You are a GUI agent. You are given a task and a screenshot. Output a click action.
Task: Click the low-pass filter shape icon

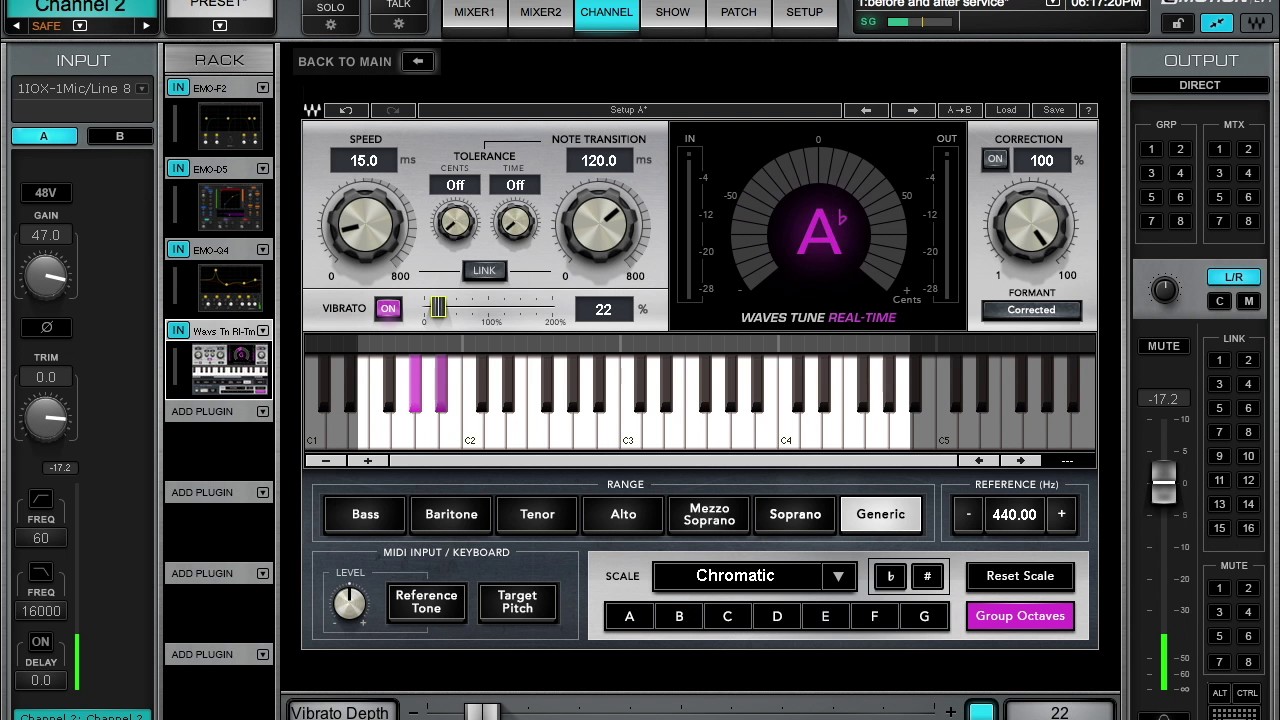pos(40,571)
